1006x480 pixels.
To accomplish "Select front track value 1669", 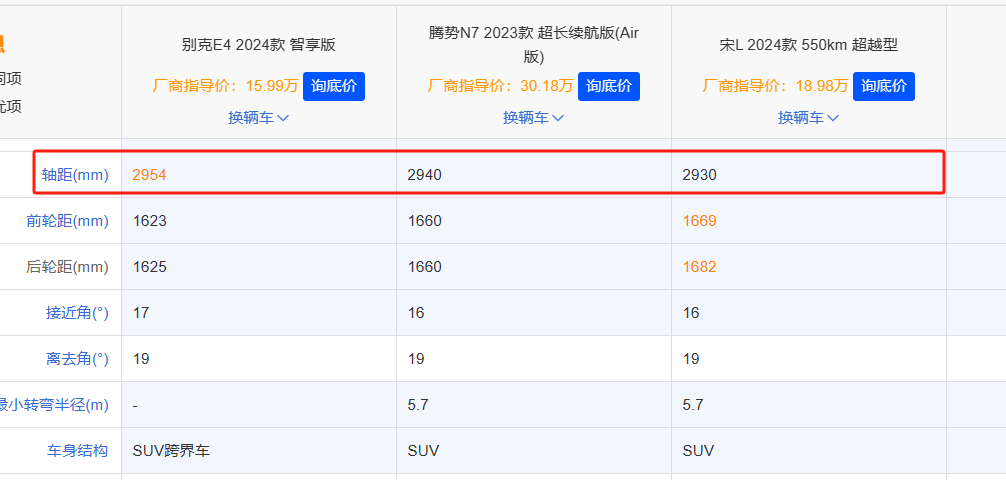I will tap(699, 221).
